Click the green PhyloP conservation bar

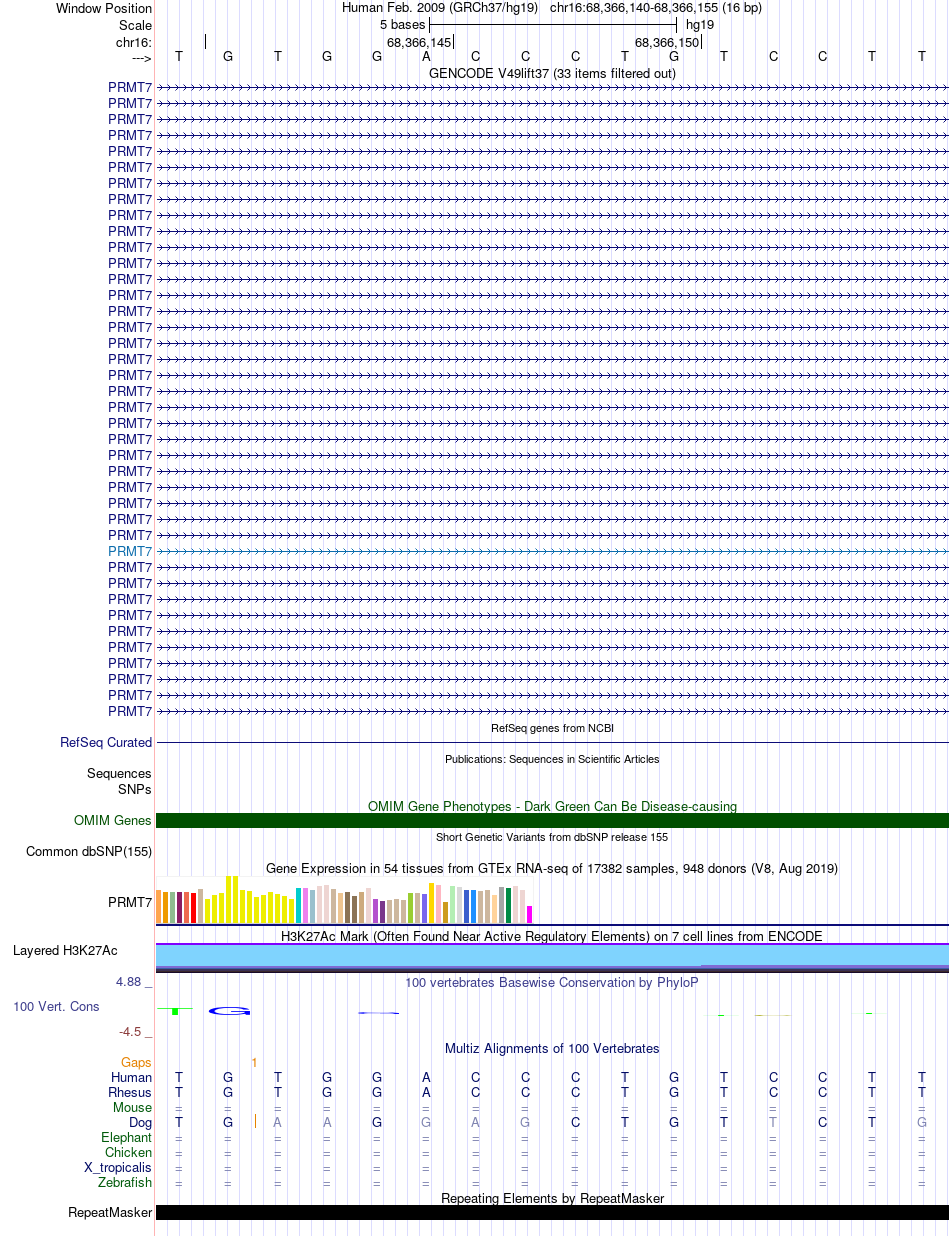(x=175, y=1011)
